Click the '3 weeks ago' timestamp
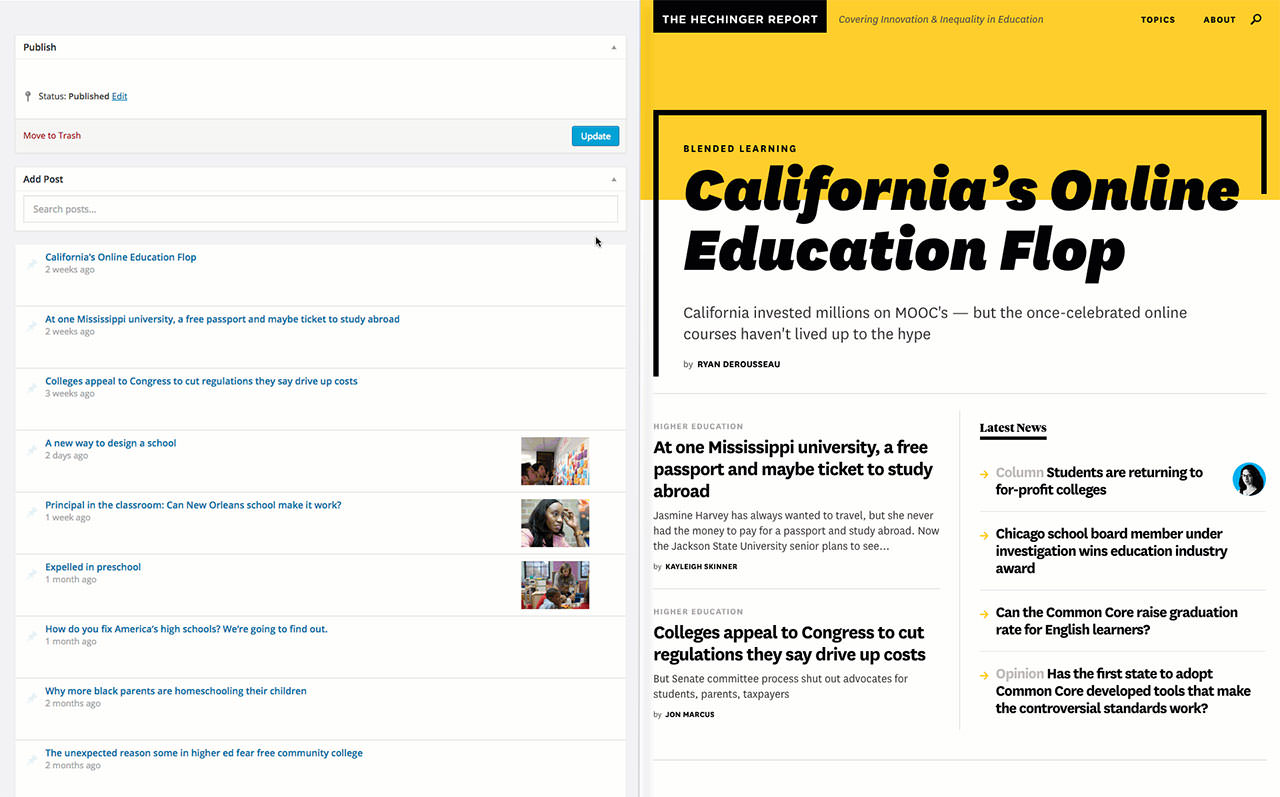 coord(70,394)
